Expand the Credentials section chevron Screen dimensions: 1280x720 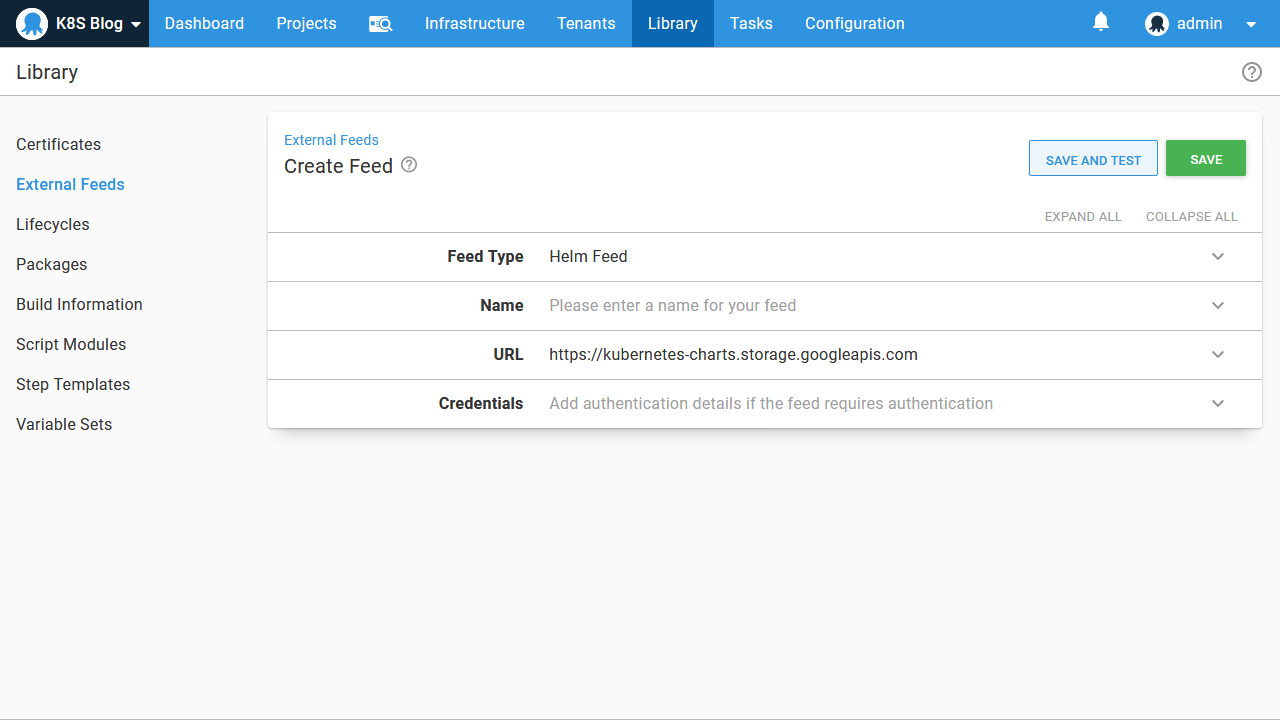click(1218, 403)
